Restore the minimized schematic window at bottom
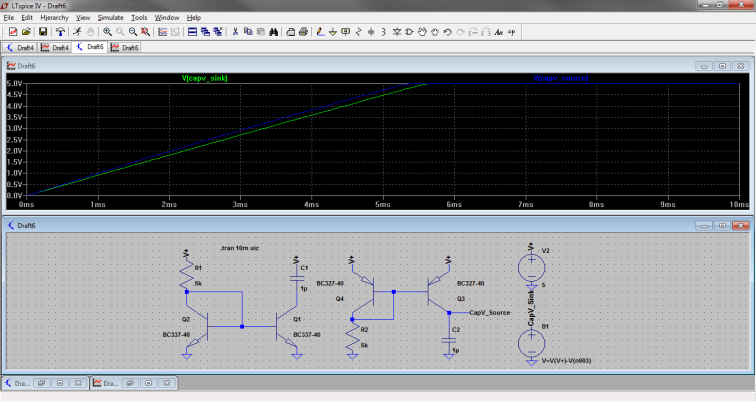The height and width of the screenshot is (402, 756). [x=41, y=383]
